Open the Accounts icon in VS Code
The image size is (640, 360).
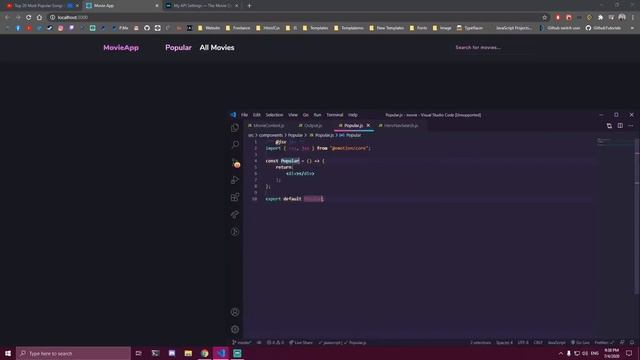point(235,312)
